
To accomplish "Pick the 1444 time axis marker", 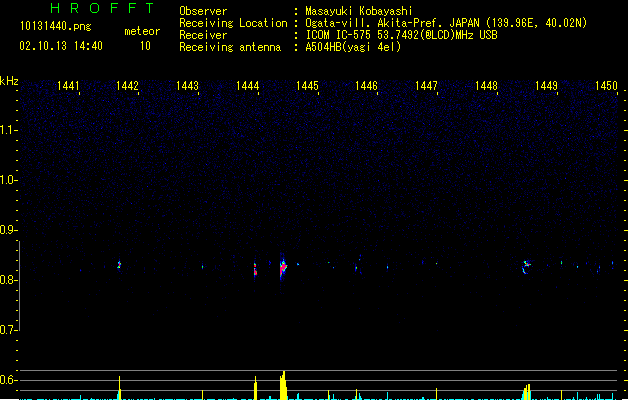I will point(248,86).
